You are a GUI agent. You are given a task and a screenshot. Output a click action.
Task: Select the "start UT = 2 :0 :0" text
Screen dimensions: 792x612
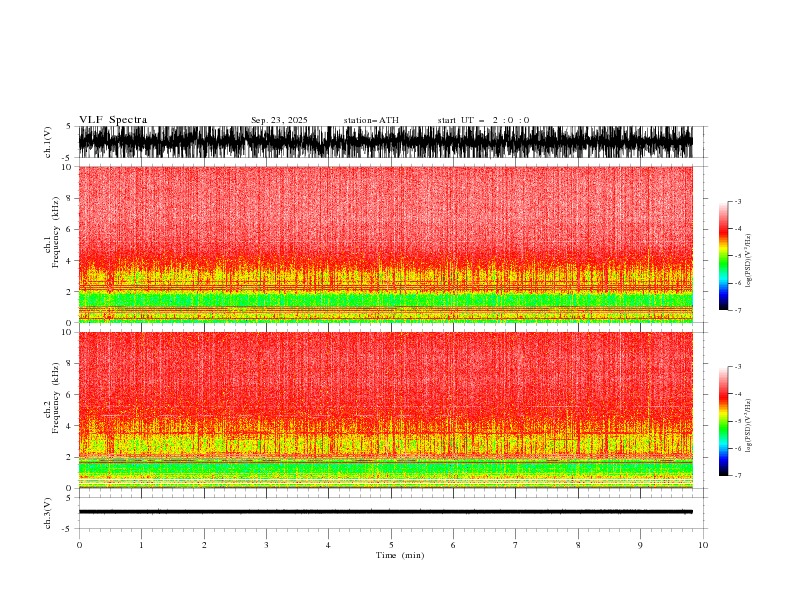(483, 120)
